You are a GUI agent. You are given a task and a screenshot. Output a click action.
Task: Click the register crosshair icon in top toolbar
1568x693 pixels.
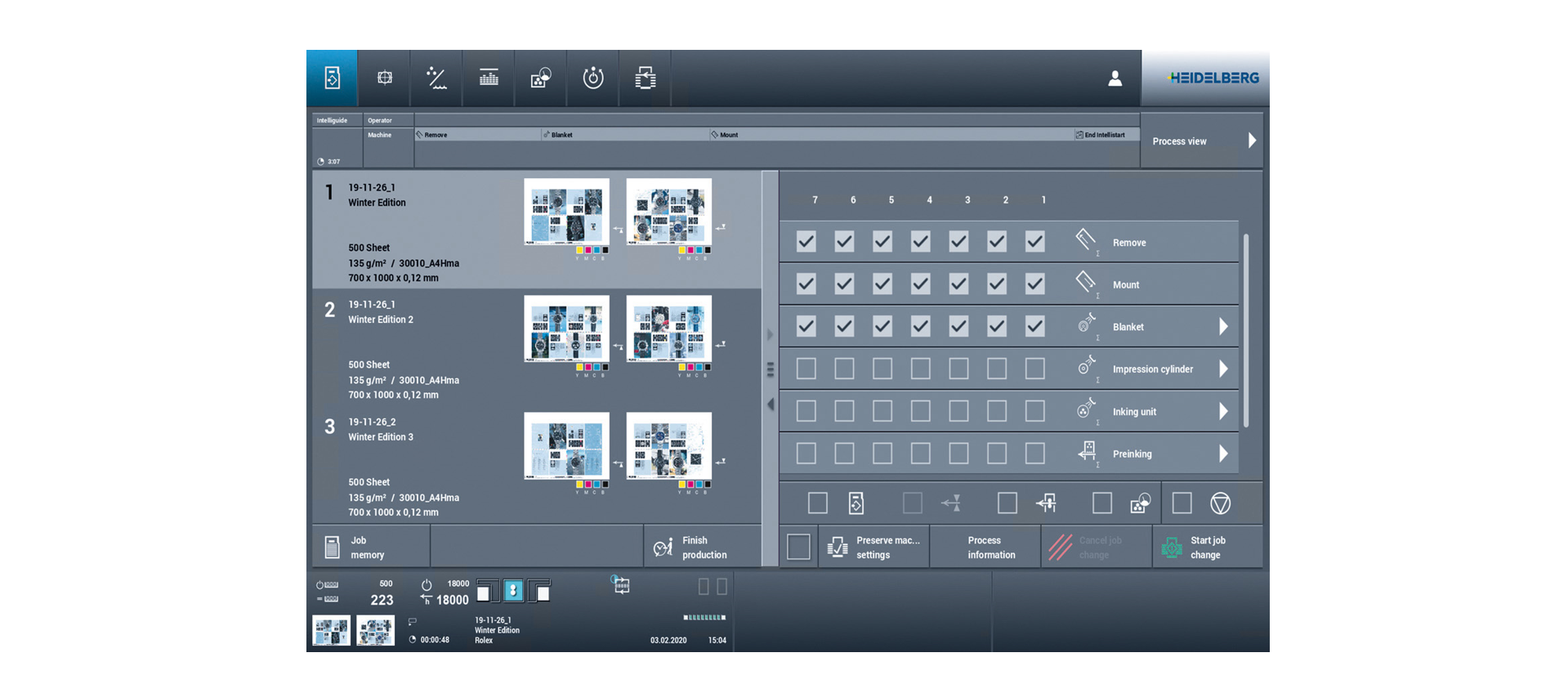point(384,78)
